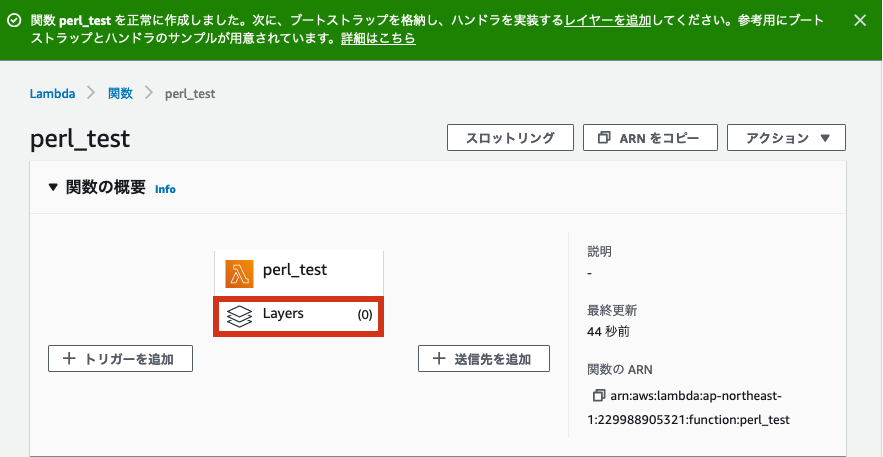Click the ARN をコピー button

click(650, 138)
